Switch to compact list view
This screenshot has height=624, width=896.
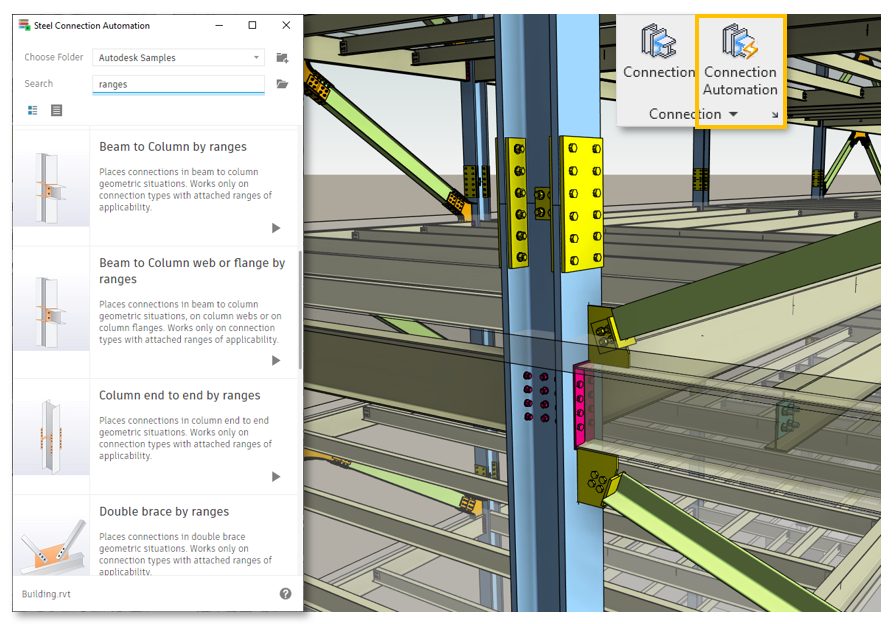(57, 110)
